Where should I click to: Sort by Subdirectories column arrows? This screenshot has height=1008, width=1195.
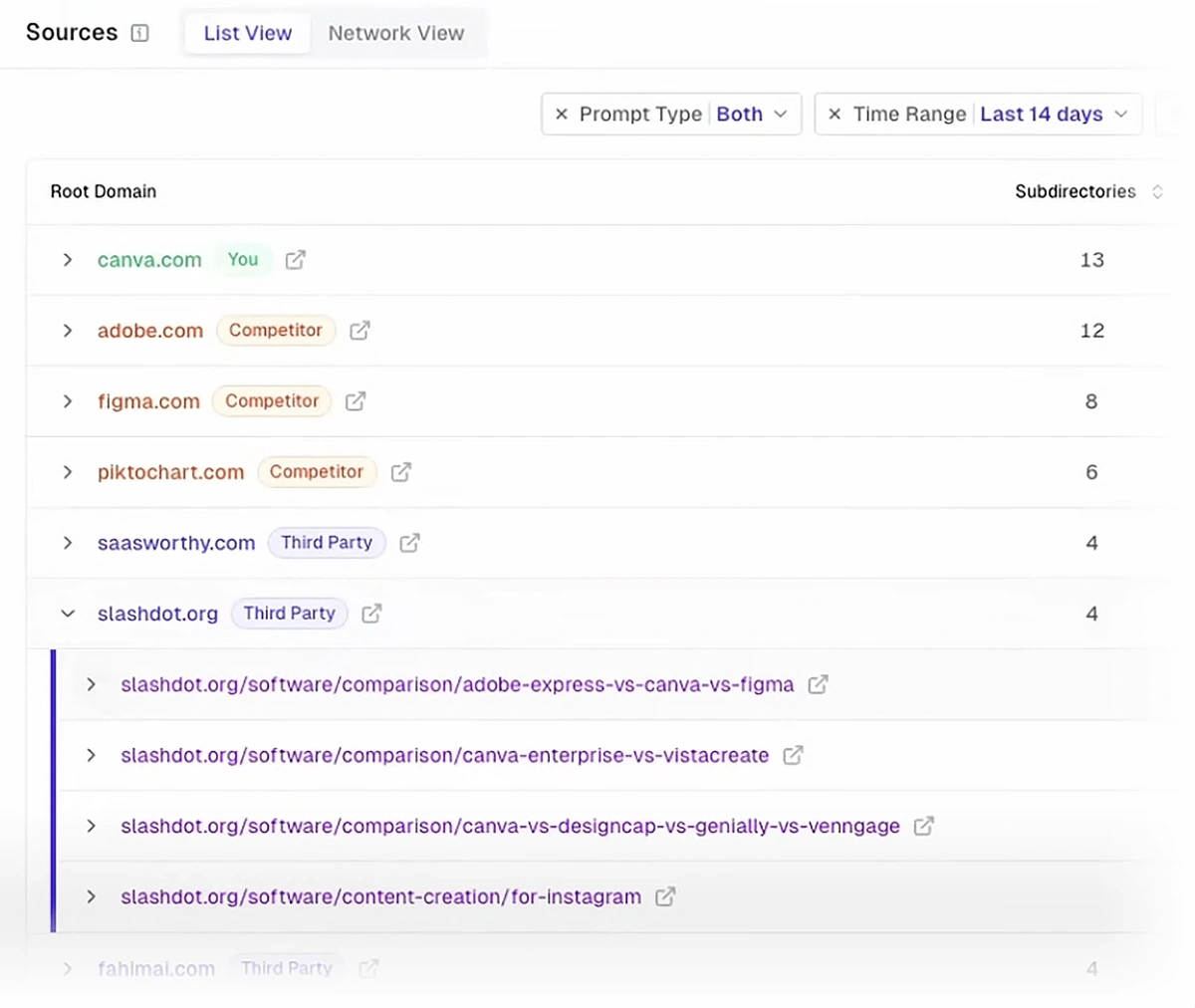[x=1157, y=191]
